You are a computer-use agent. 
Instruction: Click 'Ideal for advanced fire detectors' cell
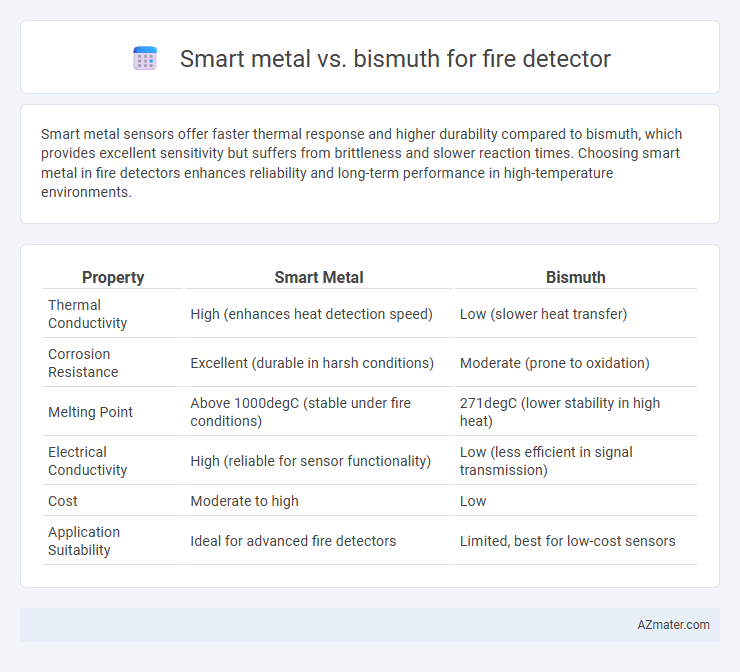tap(293, 541)
